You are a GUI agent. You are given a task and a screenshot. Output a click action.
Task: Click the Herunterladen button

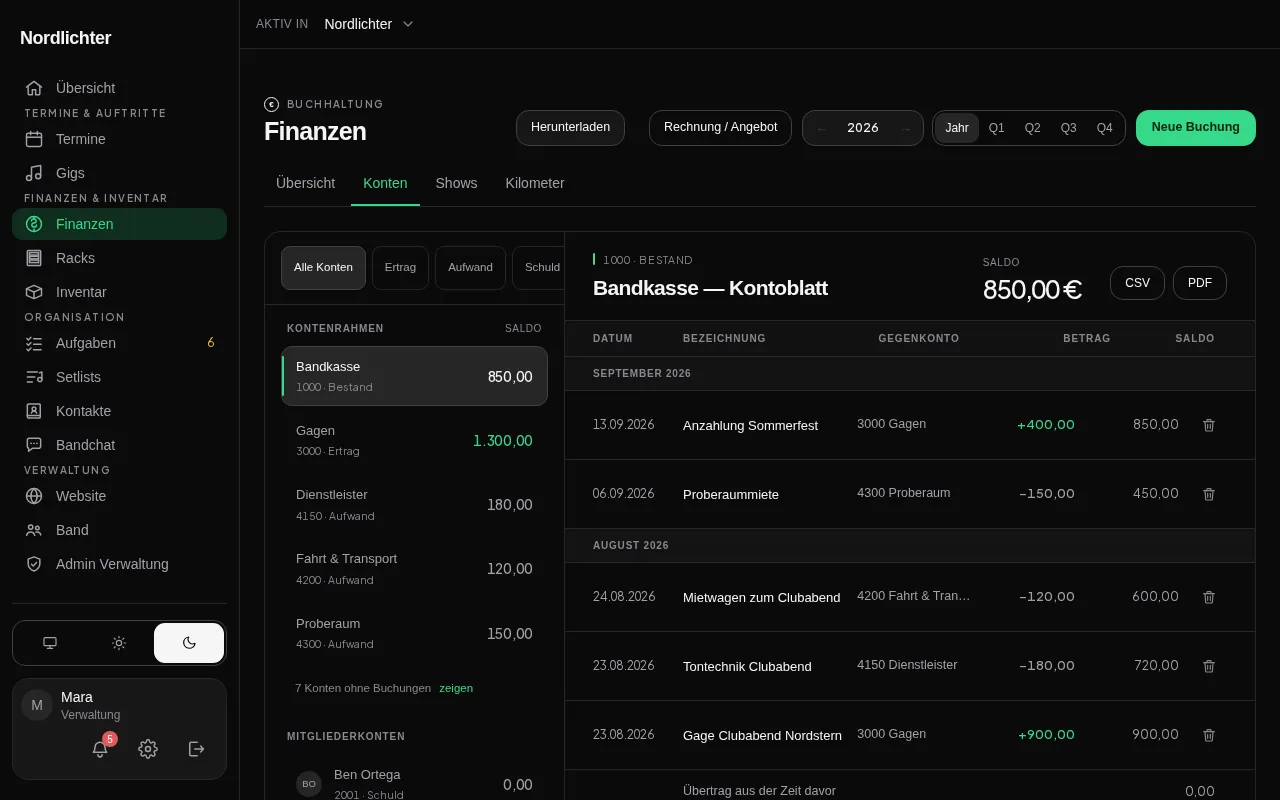point(570,128)
